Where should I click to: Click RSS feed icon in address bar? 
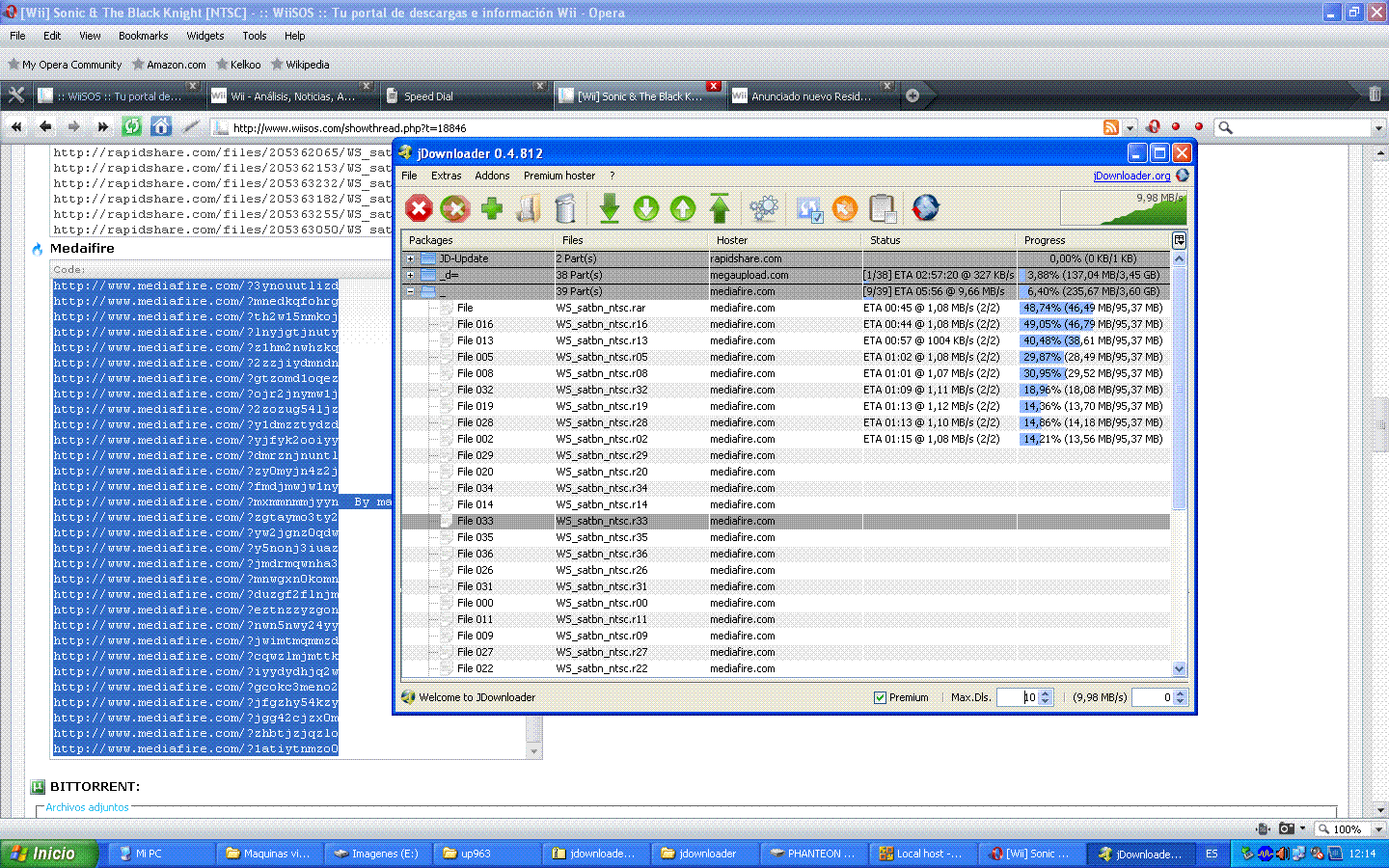[1111, 127]
